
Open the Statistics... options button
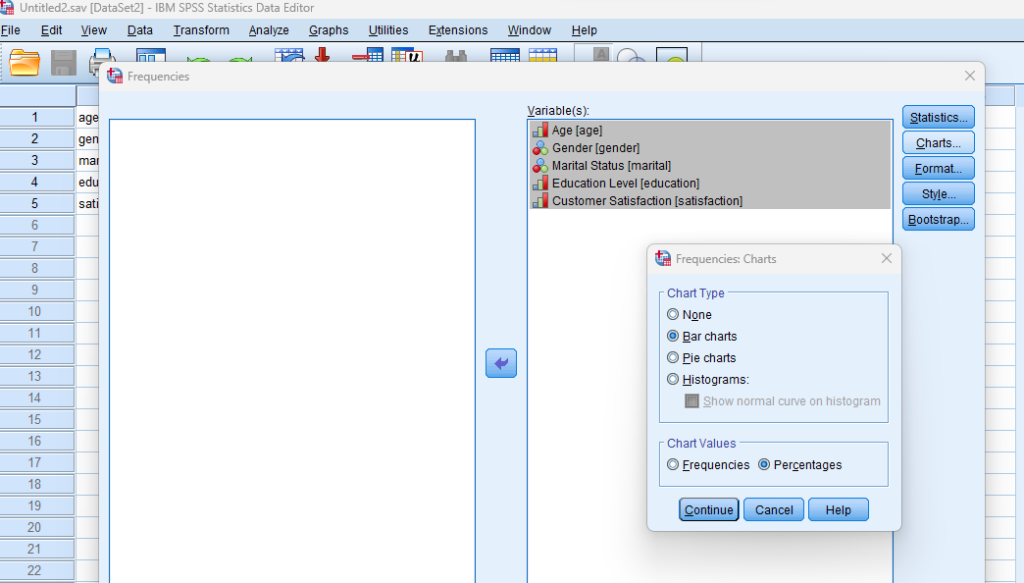click(x=938, y=118)
